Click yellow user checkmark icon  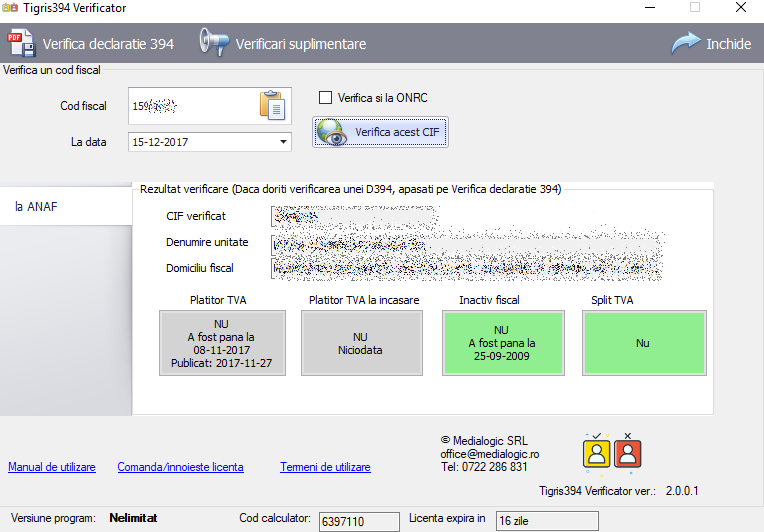point(596,452)
